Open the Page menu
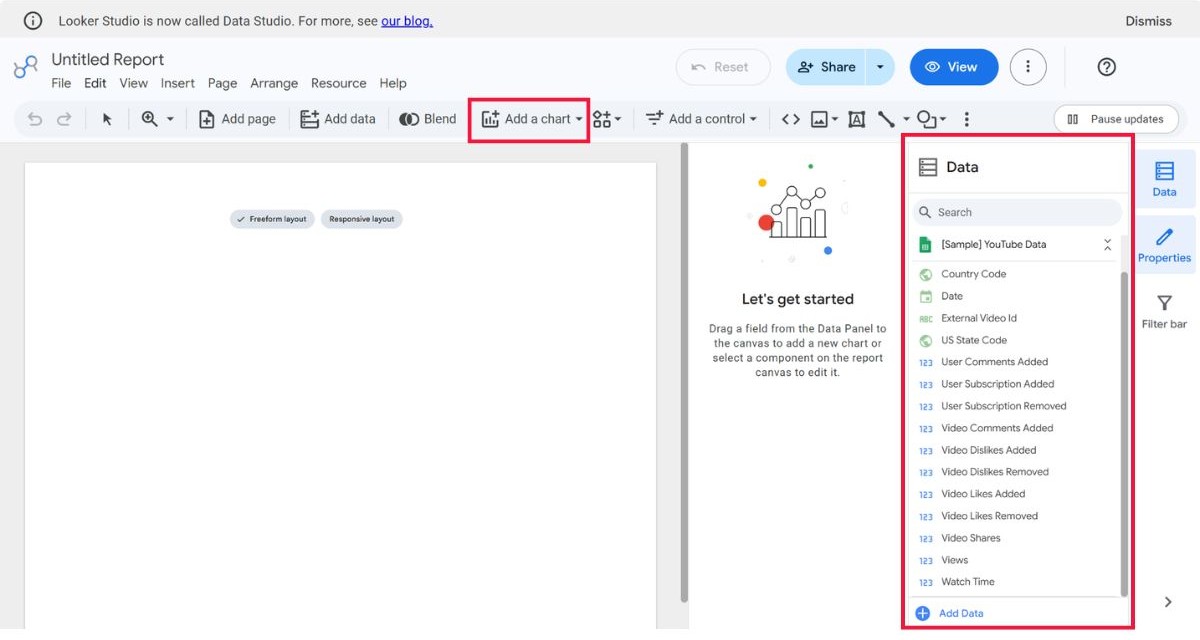The image size is (1200, 640). pyautogui.click(x=222, y=83)
